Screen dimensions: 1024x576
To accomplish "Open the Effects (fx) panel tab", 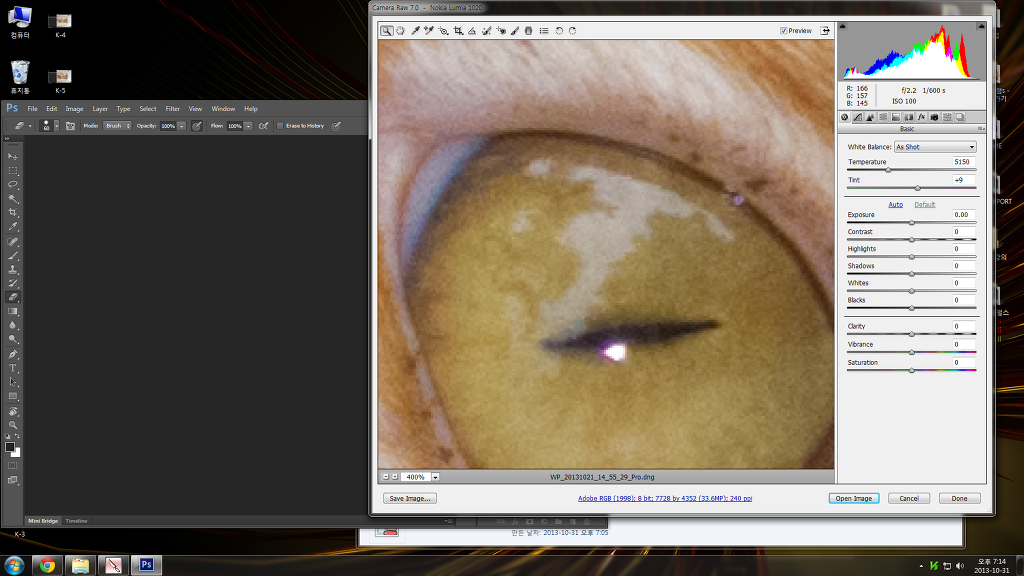I will 921,117.
